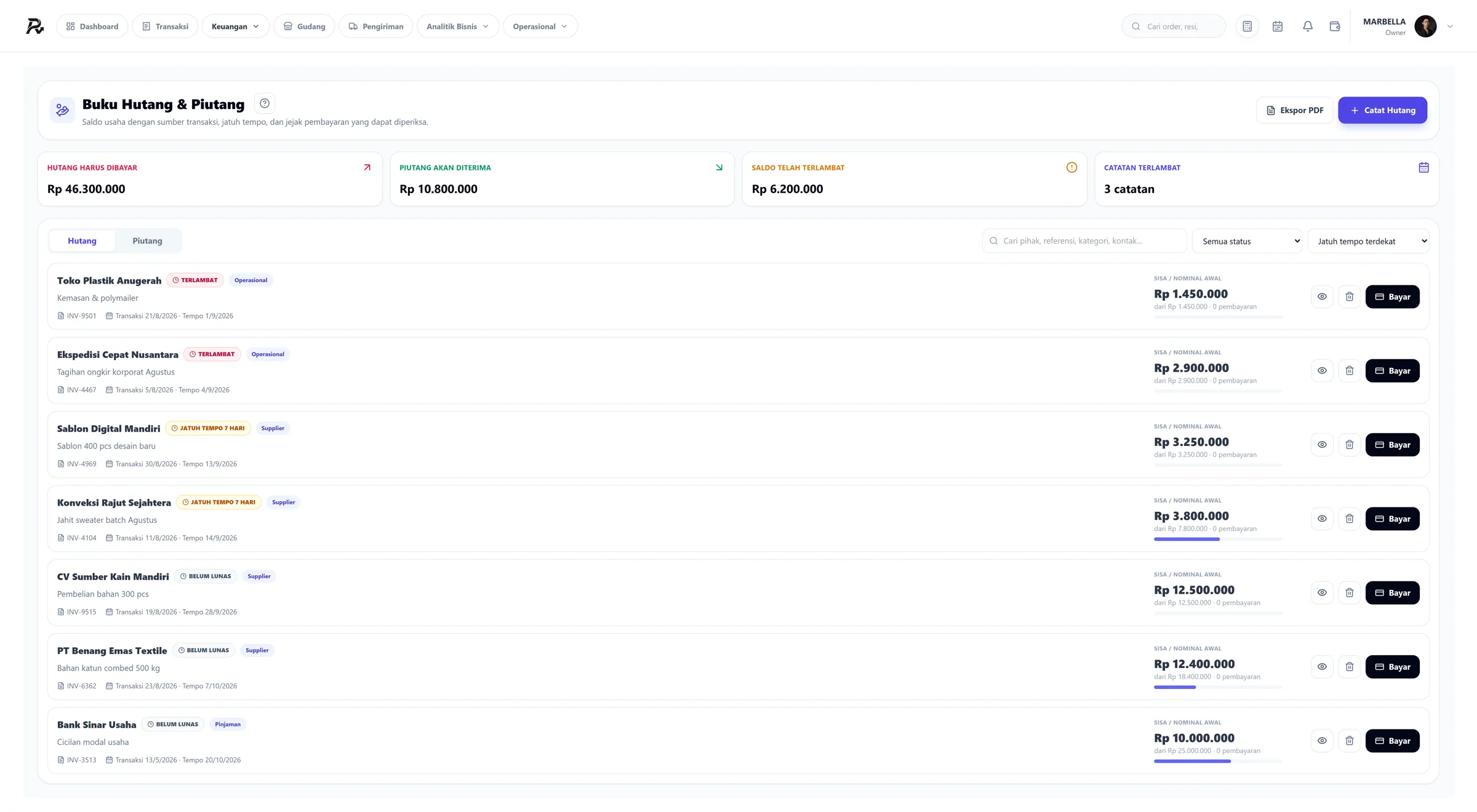View details of CV Sumber Kain Mandiri
The width and height of the screenshot is (1477, 812).
point(1322,593)
